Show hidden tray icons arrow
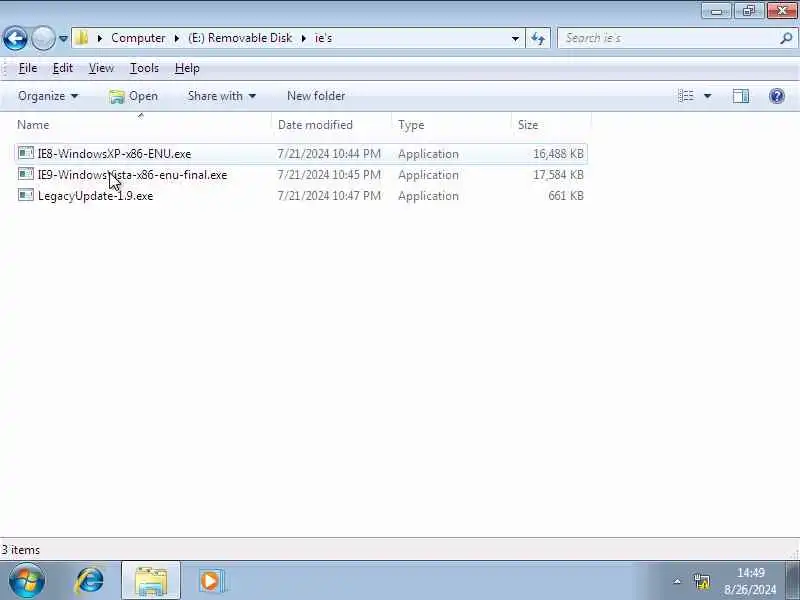 tap(677, 581)
